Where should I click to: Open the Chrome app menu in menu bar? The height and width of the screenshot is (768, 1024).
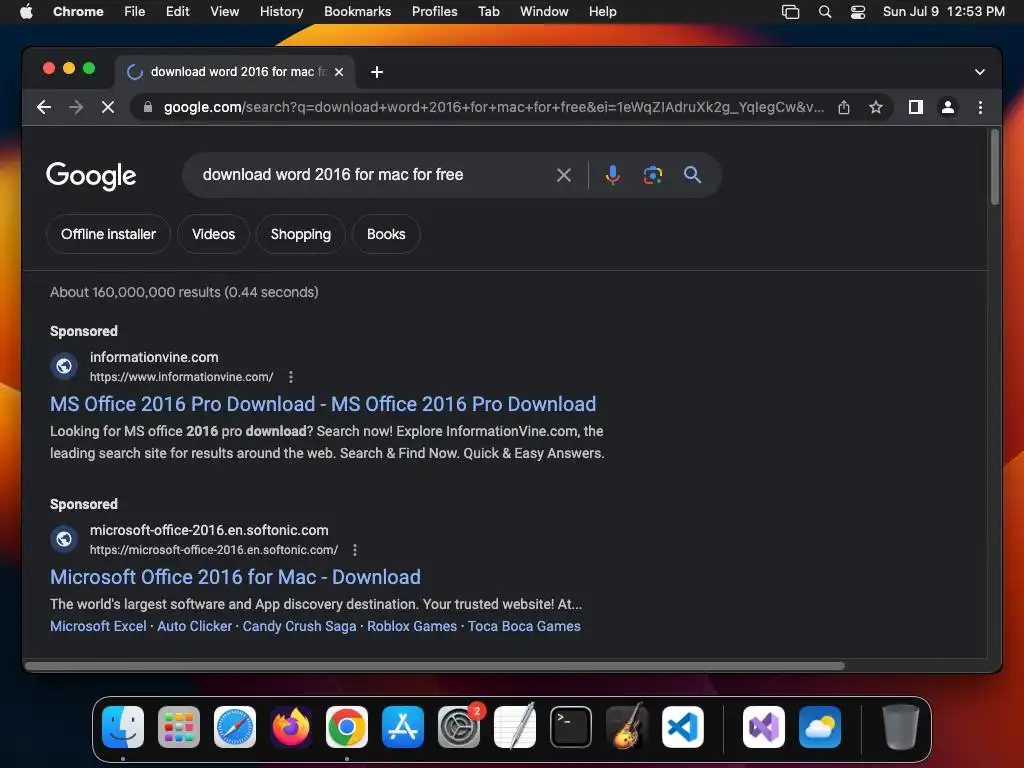pos(78,12)
